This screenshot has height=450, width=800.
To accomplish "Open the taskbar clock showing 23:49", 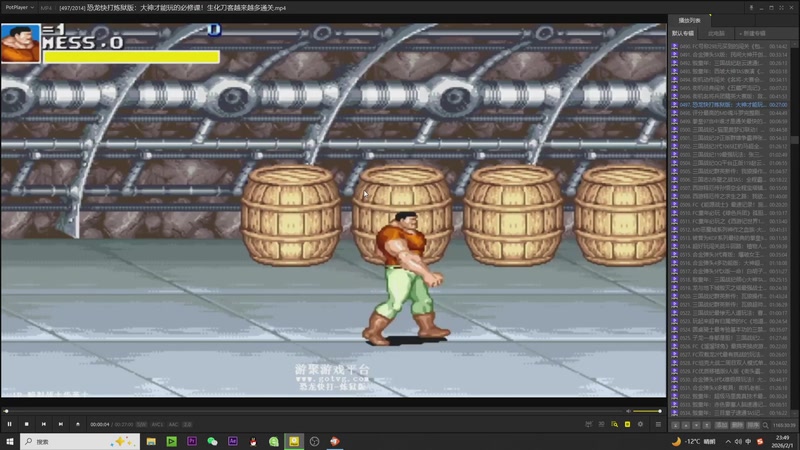I will (782, 441).
